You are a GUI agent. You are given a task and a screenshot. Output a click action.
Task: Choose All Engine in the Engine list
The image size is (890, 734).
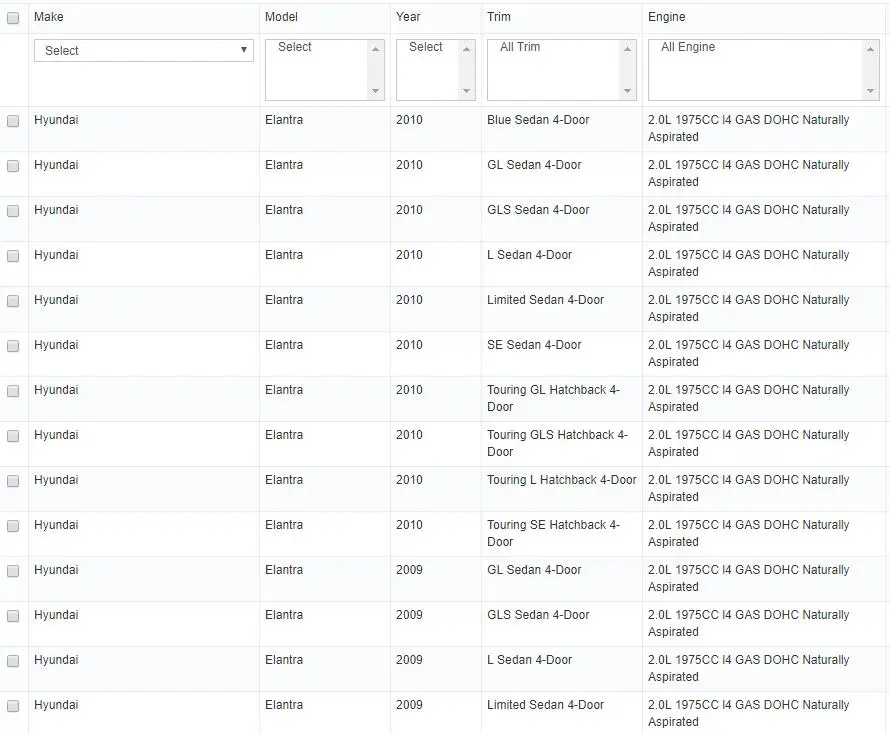coord(688,47)
